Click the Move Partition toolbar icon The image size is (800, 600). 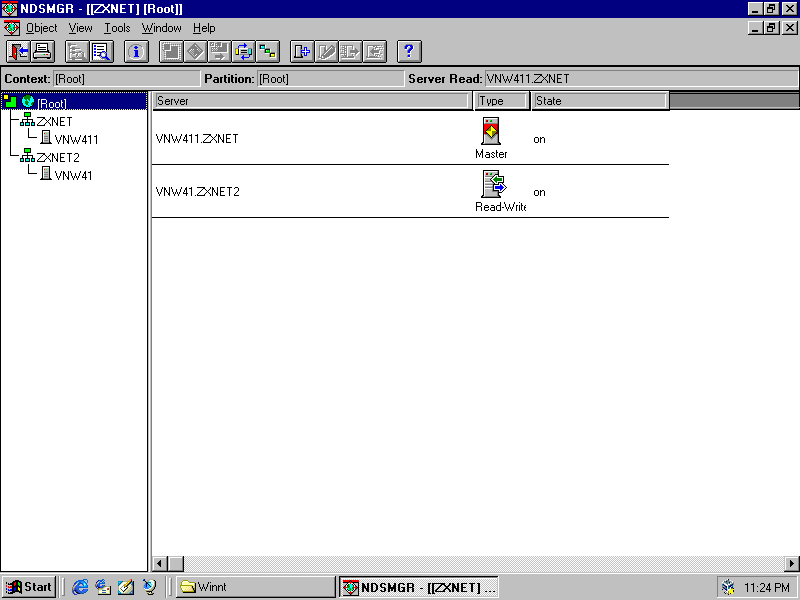[x=219, y=52]
